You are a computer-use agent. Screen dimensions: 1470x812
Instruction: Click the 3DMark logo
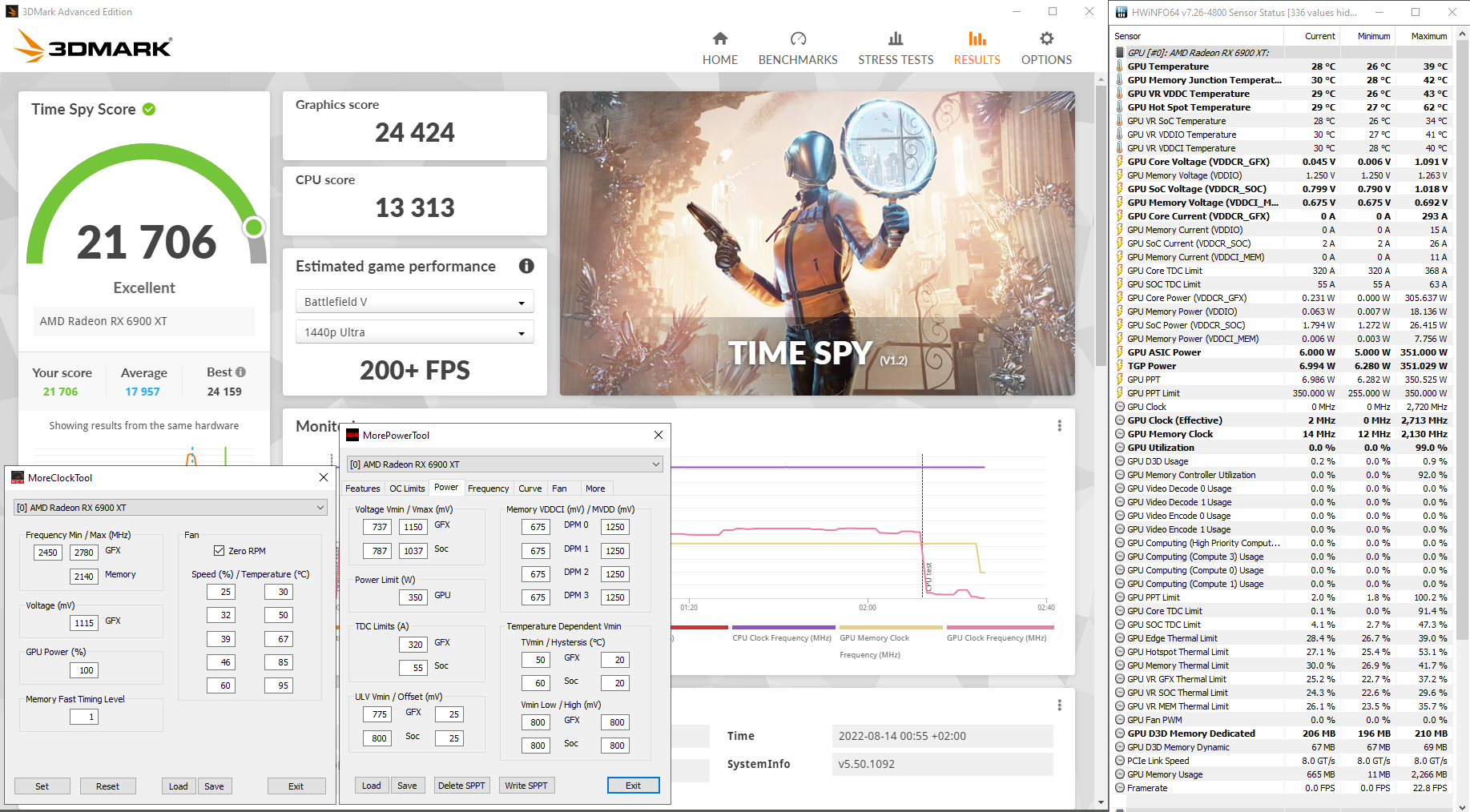(x=94, y=46)
